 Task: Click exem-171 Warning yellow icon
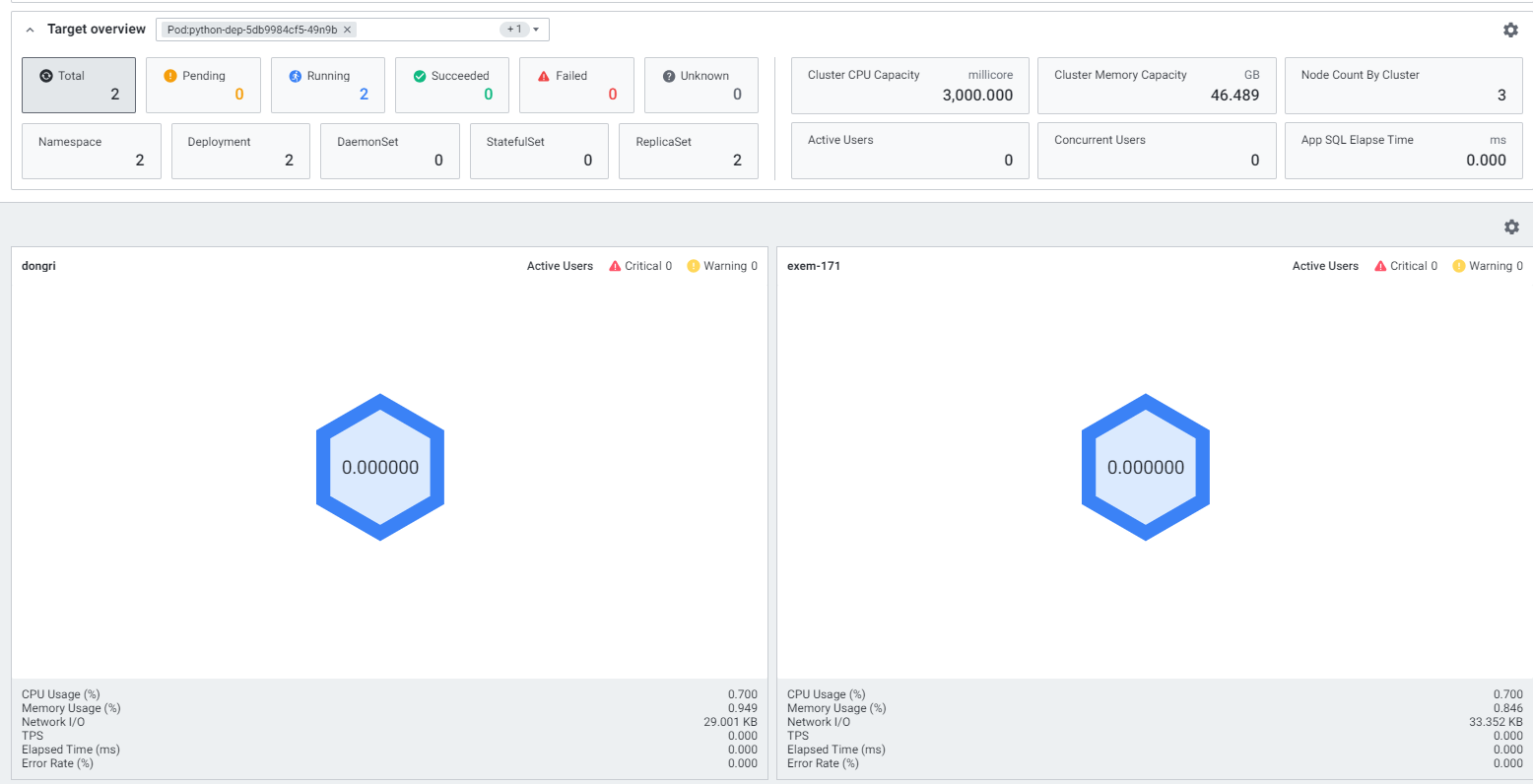[1459, 266]
